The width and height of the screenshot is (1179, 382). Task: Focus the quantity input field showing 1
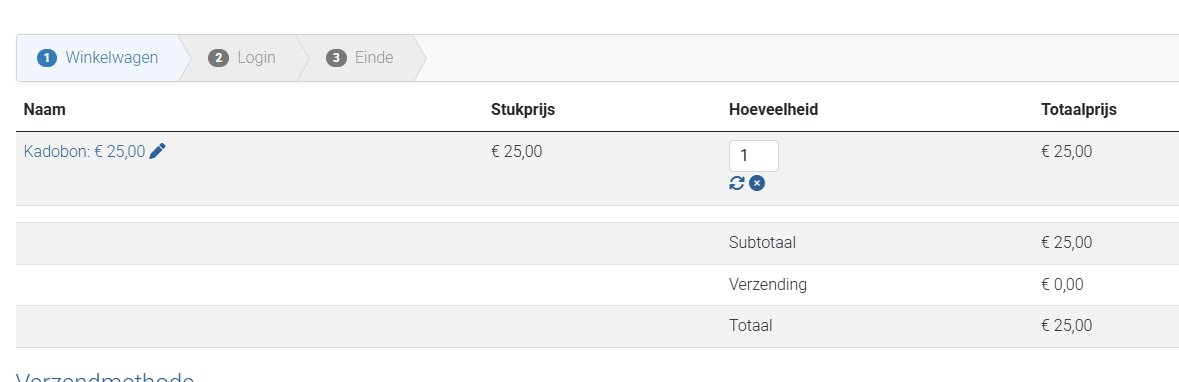pos(753,156)
